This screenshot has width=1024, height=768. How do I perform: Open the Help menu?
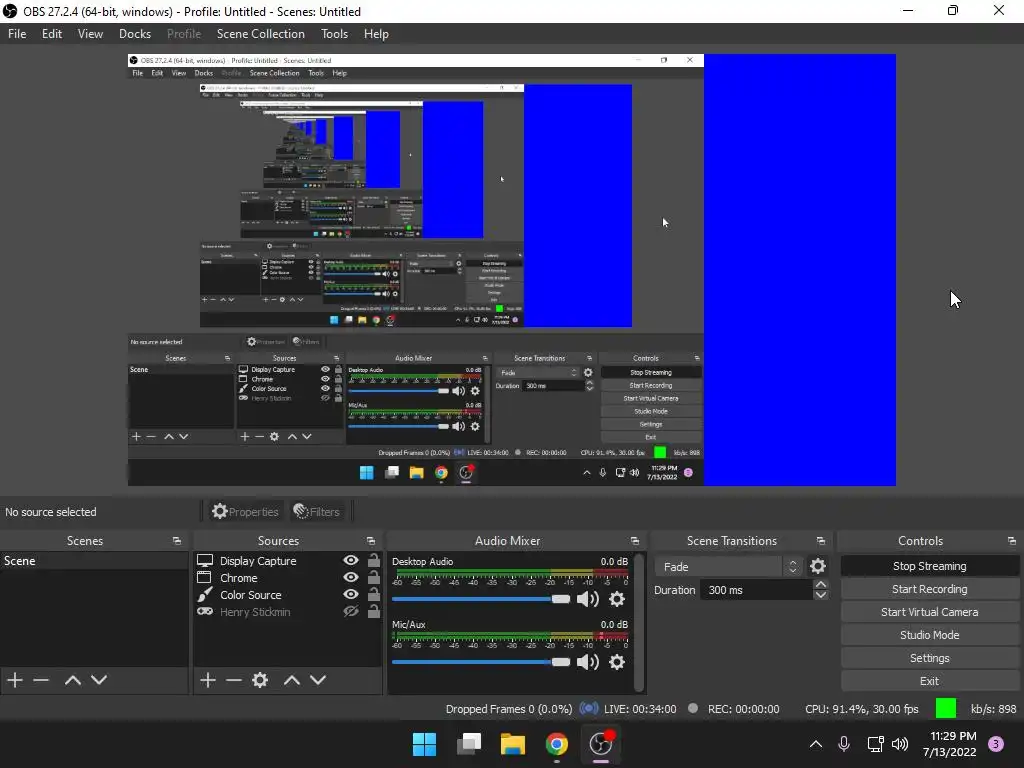pos(376,34)
